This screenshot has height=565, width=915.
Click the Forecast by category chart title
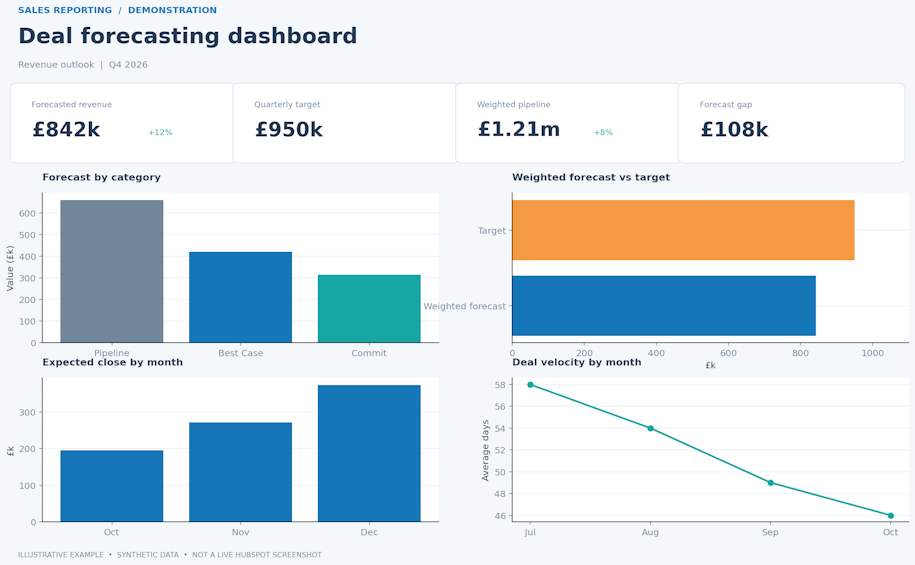coord(102,177)
